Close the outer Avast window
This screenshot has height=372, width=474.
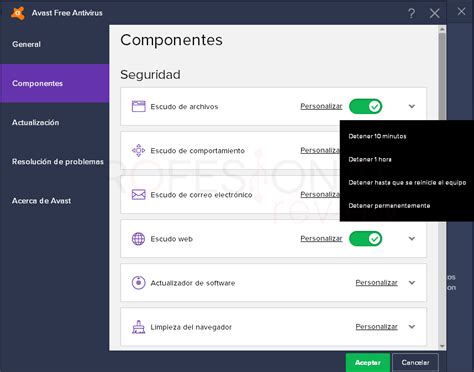point(461,11)
